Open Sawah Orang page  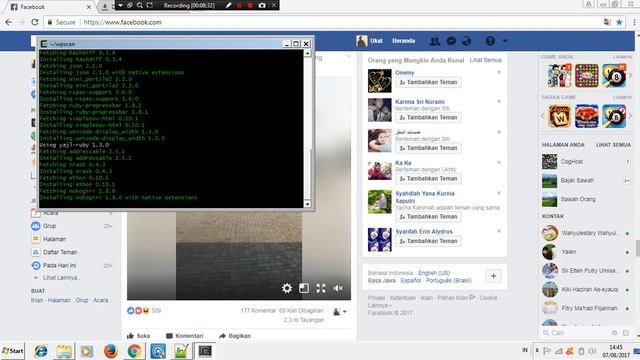pyautogui.click(x=578, y=199)
